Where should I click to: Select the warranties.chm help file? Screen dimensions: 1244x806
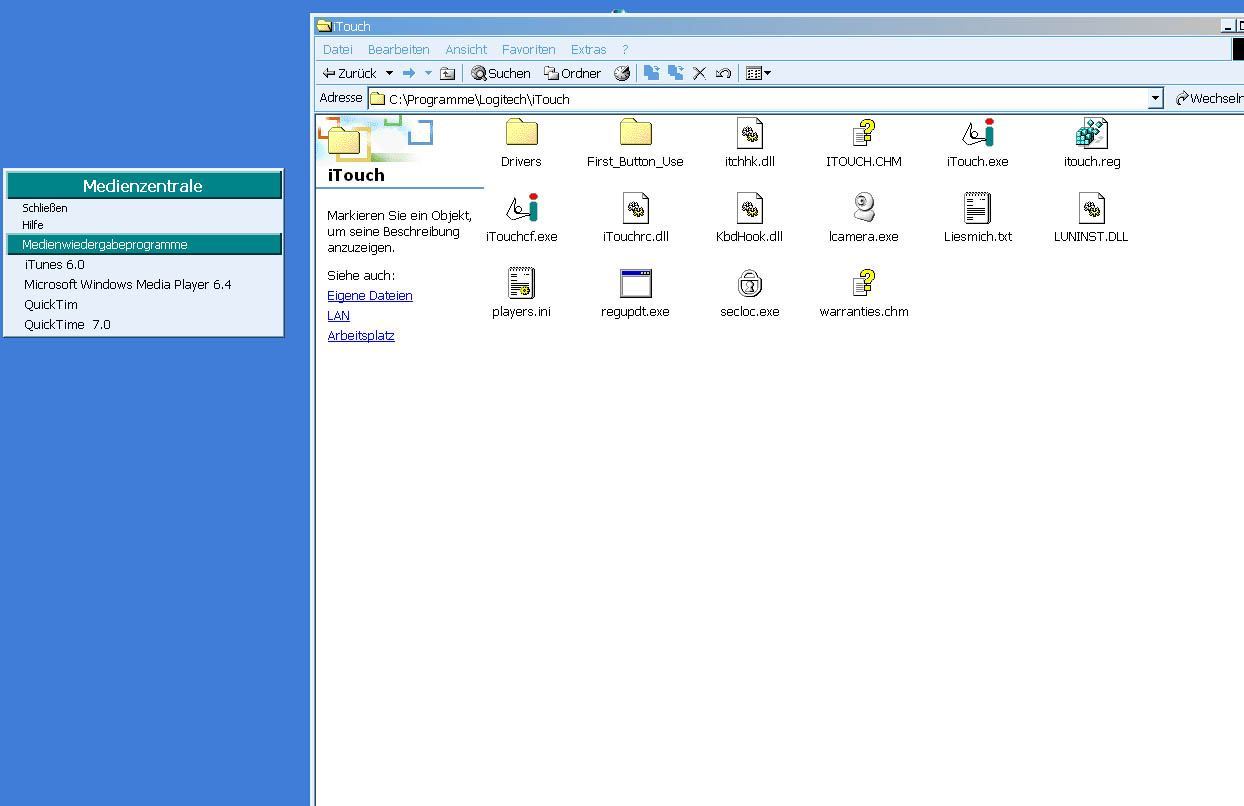[863, 293]
